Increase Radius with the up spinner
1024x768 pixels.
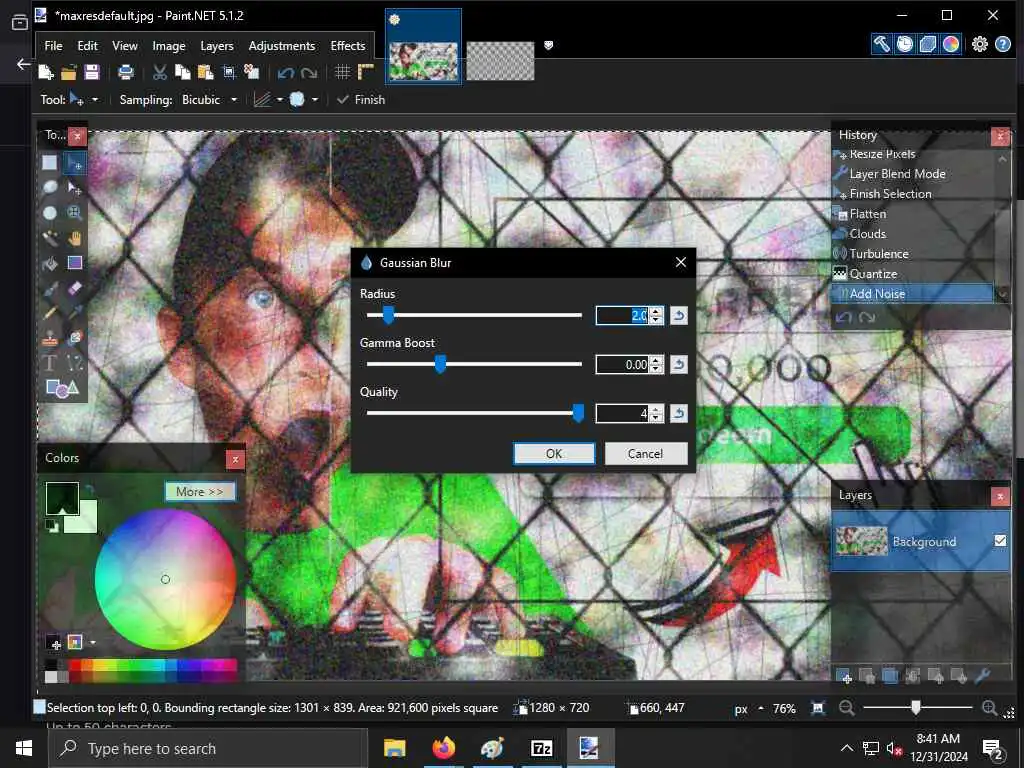coord(657,312)
